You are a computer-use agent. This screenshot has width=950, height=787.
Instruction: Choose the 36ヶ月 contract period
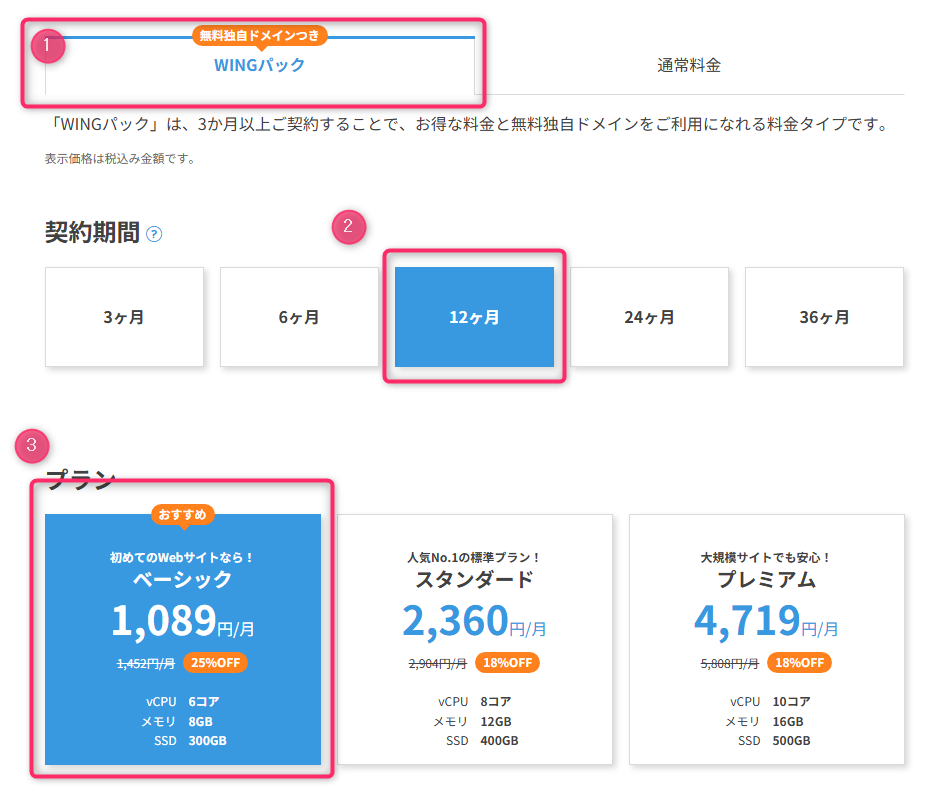pyautogui.click(x=824, y=317)
